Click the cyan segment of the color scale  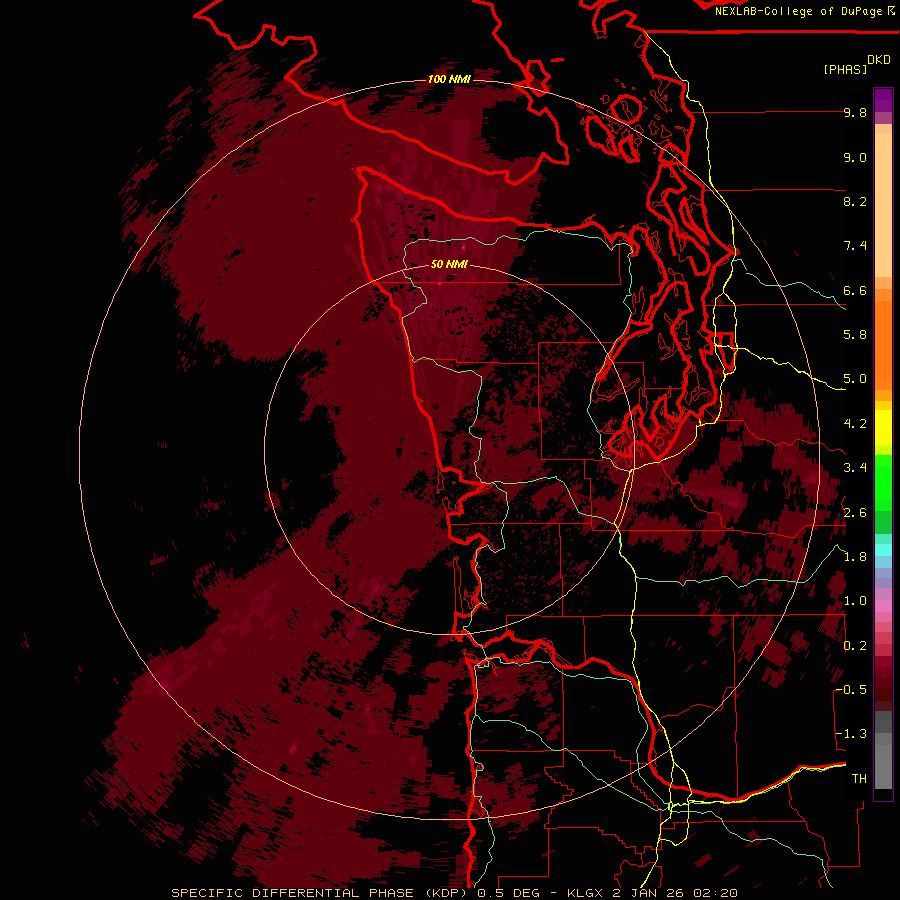(x=883, y=550)
